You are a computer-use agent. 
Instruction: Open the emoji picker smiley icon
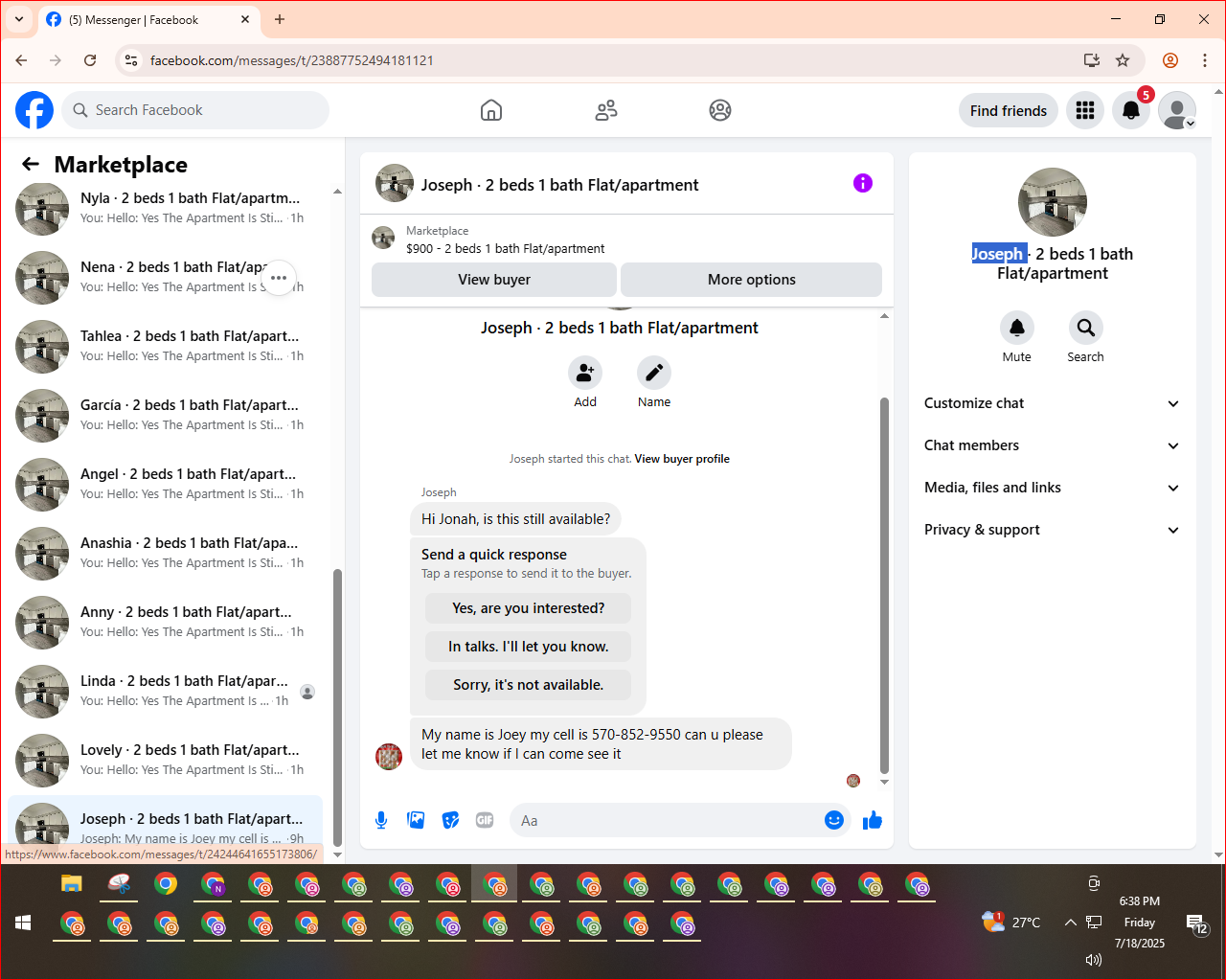[834, 820]
